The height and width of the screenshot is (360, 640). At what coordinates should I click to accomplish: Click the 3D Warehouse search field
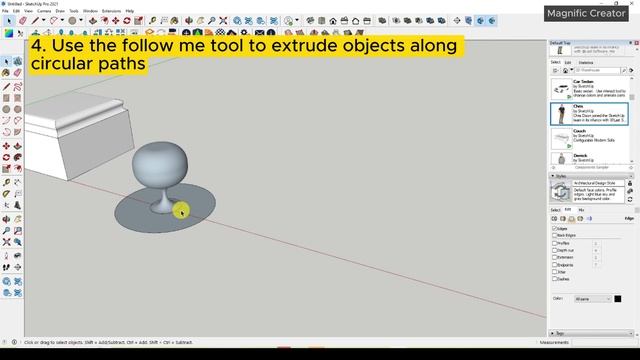pyautogui.click(x=597, y=71)
